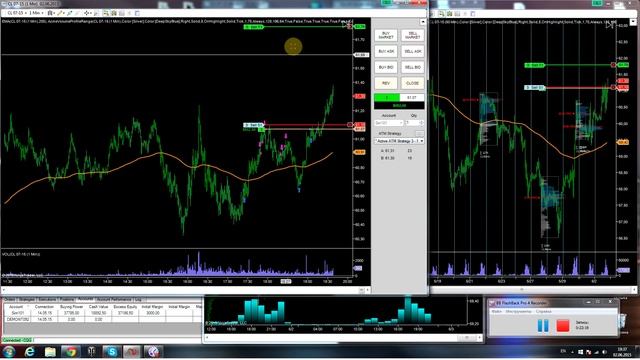Open File Explorer folder from the taskbar
The image size is (640, 360).
tap(50, 351)
